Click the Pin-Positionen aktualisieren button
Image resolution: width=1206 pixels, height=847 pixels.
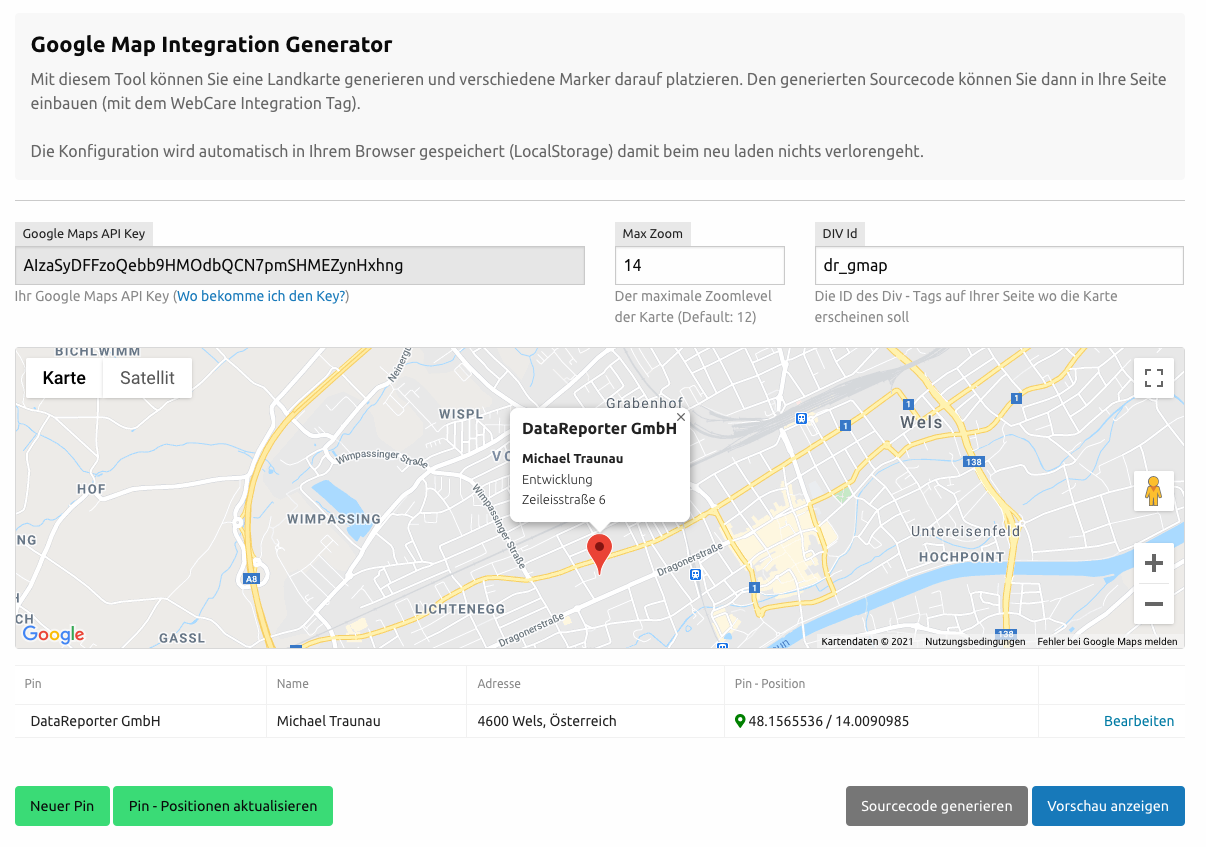[x=223, y=805]
